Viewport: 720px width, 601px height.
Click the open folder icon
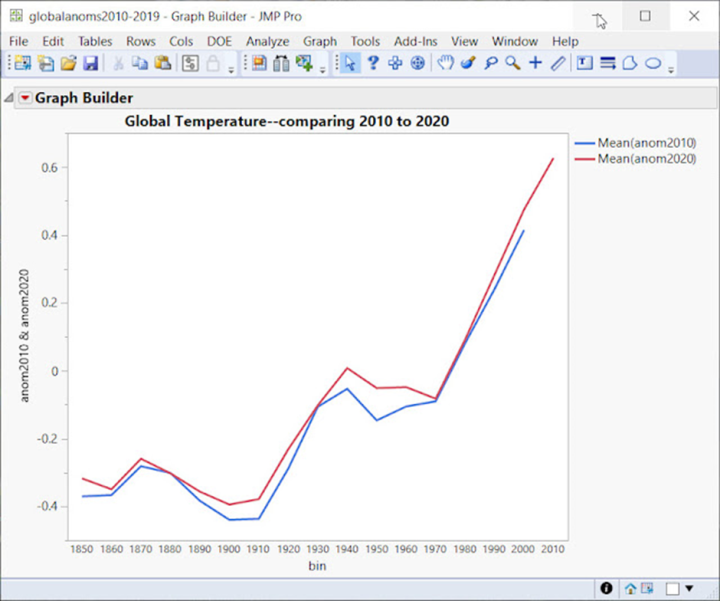pos(68,63)
